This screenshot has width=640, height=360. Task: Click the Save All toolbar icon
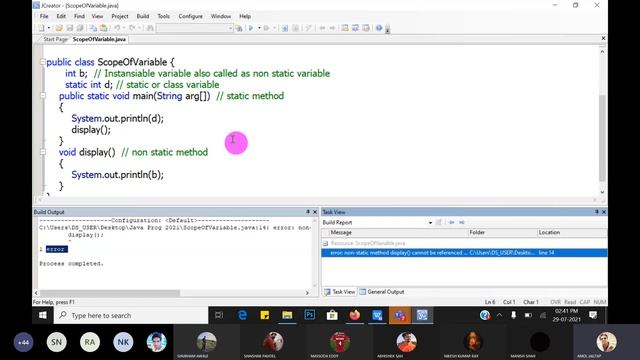click(80, 28)
